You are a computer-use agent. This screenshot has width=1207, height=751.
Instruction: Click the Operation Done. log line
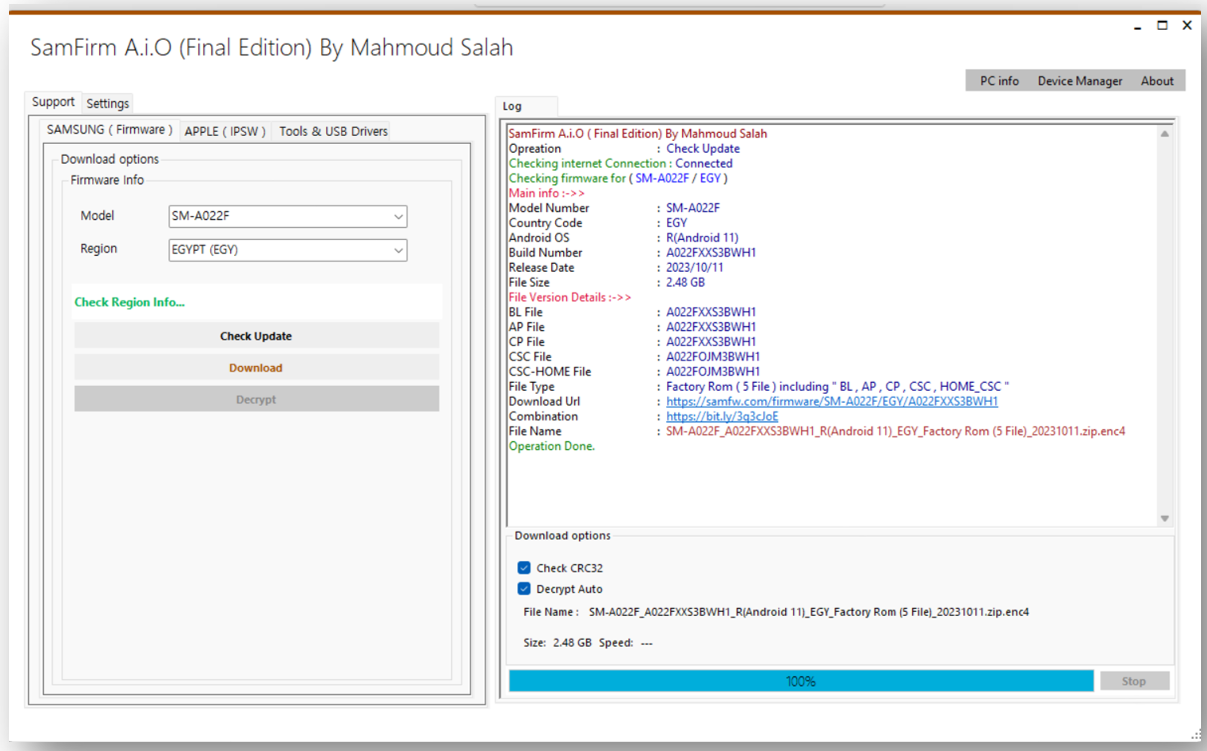552,447
